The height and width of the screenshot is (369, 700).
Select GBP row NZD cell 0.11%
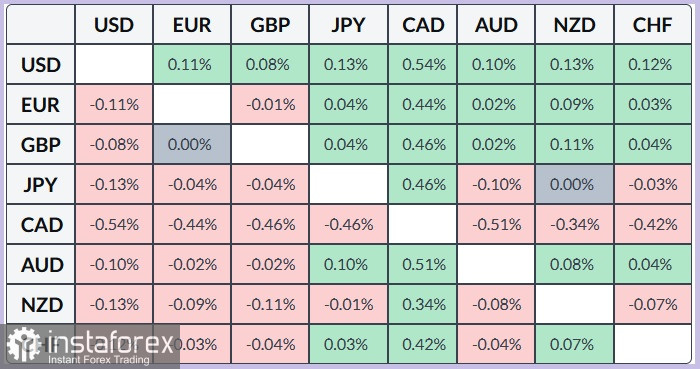pyautogui.click(x=574, y=144)
